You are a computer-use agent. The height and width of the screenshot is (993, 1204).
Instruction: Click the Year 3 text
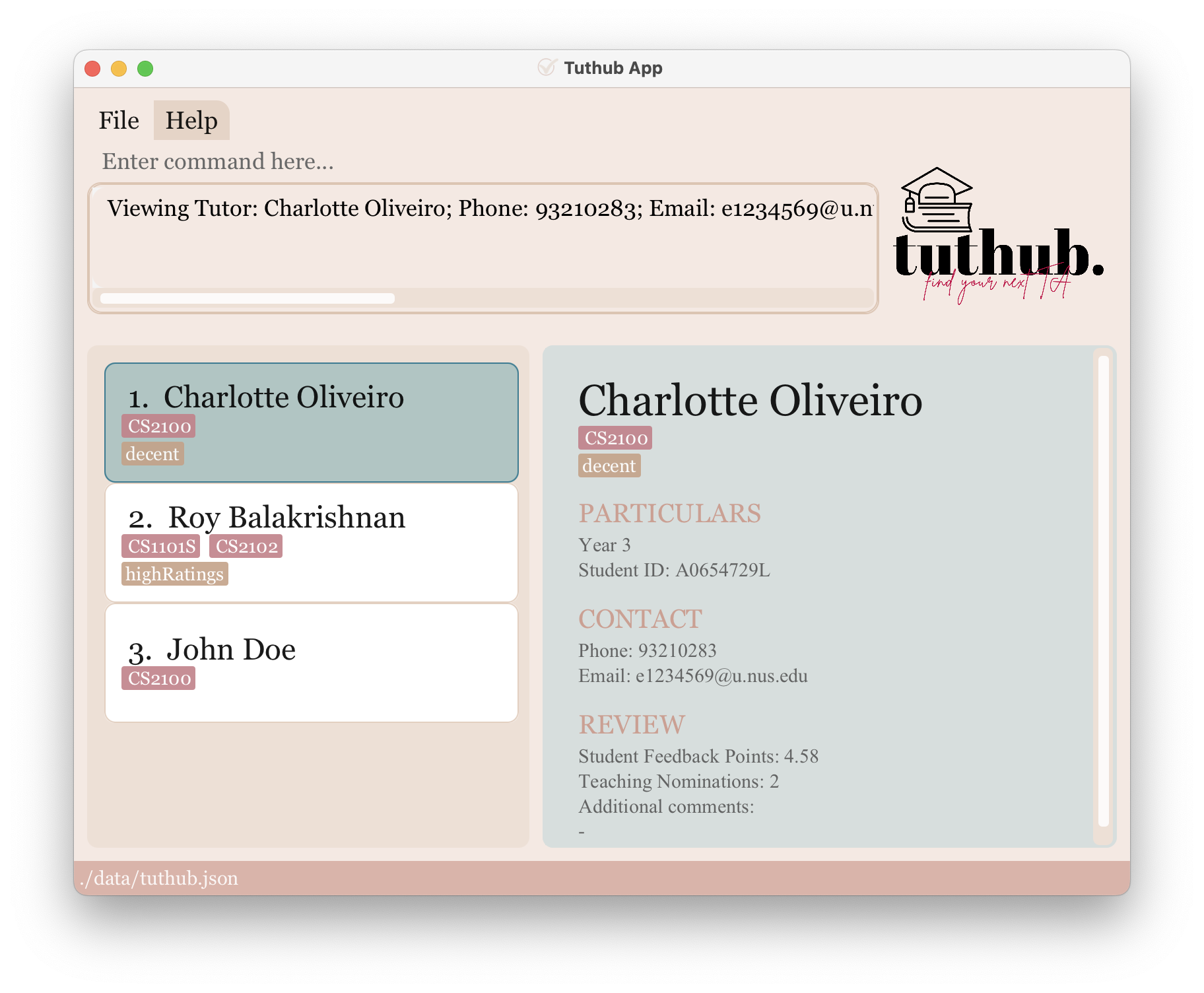point(605,545)
